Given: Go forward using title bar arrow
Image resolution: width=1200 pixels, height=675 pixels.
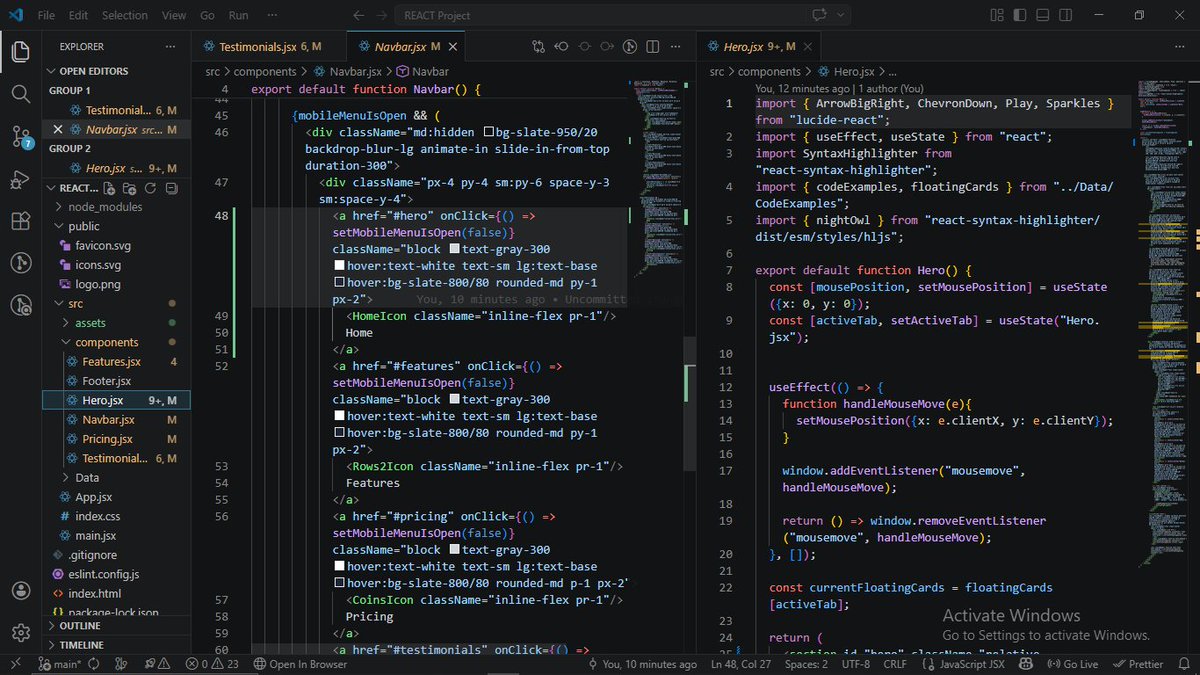Looking at the screenshot, I should (x=384, y=15).
